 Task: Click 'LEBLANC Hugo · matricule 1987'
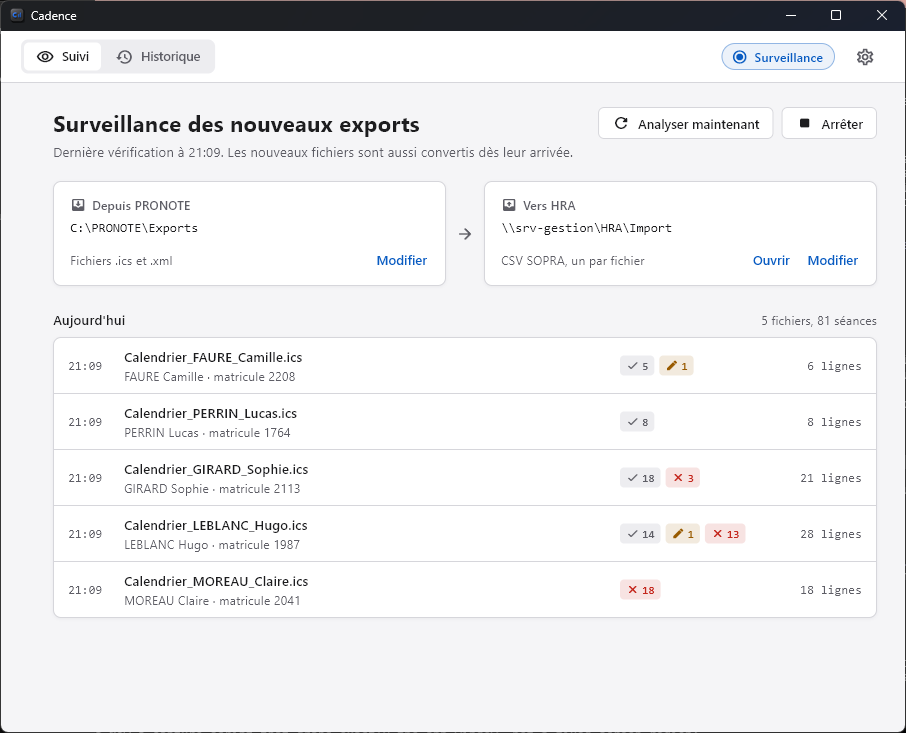212,545
